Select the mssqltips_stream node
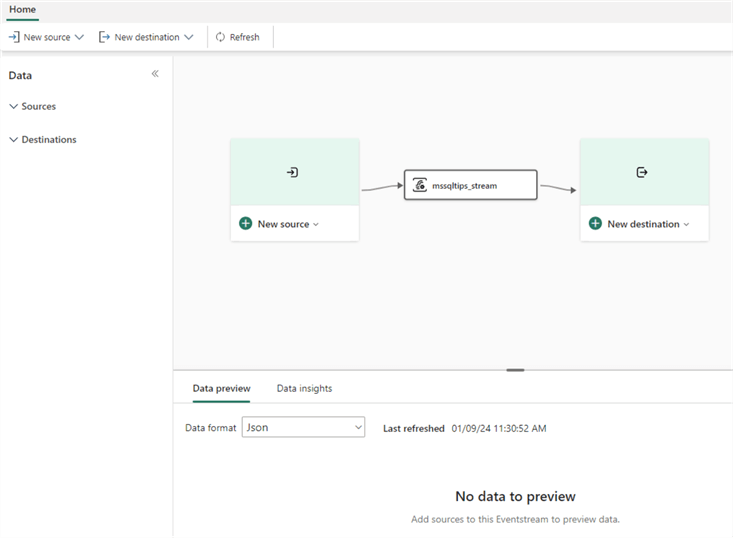733x538 pixels. pos(471,185)
